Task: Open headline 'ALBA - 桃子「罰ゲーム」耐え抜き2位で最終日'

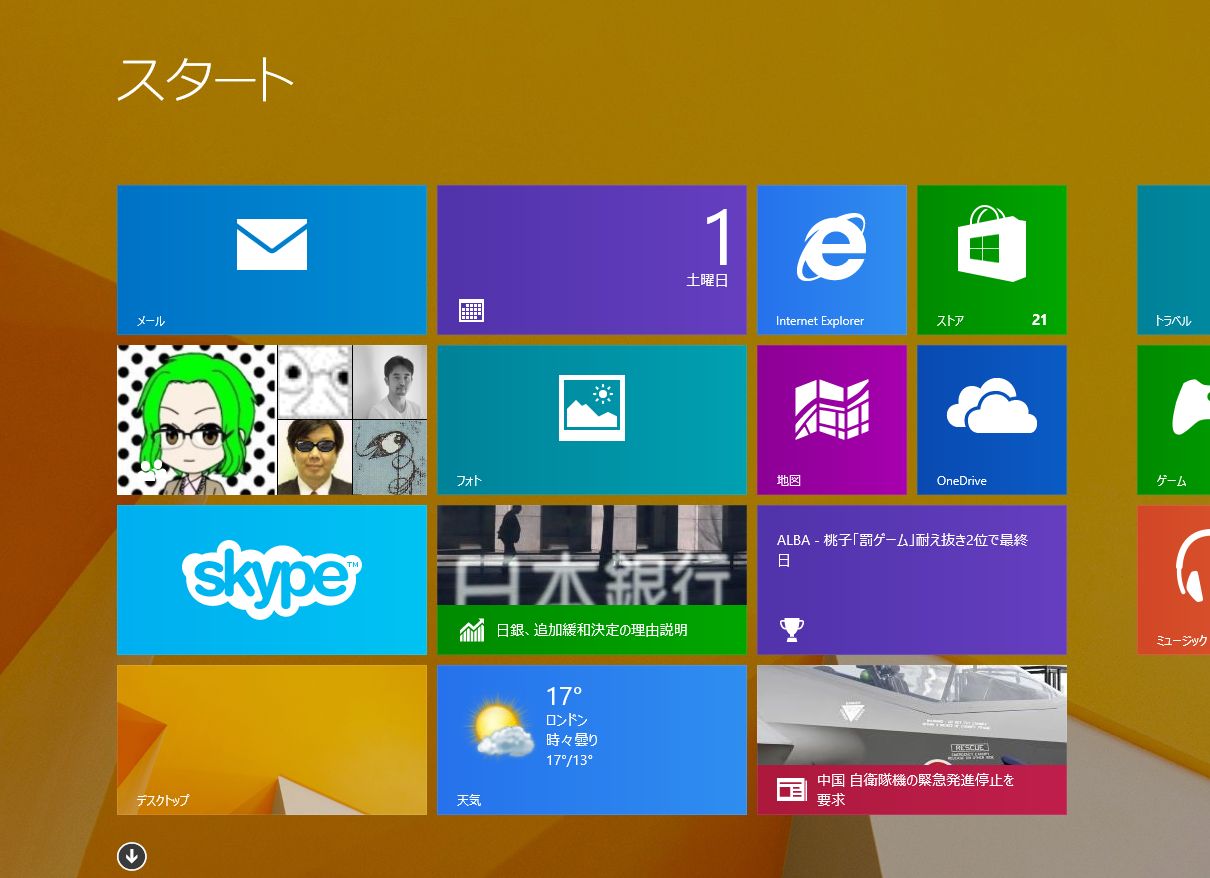Action: 903,550
